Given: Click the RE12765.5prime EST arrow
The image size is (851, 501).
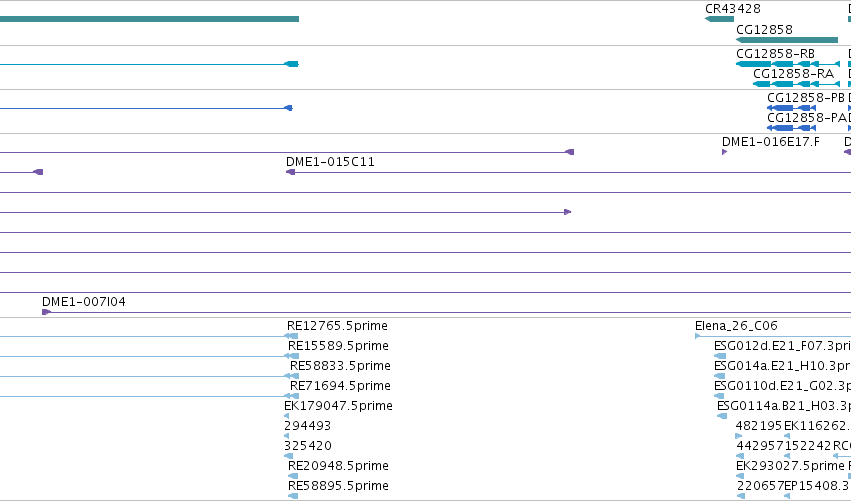Looking at the screenshot, I should pyautogui.click(x=291, y=337).
